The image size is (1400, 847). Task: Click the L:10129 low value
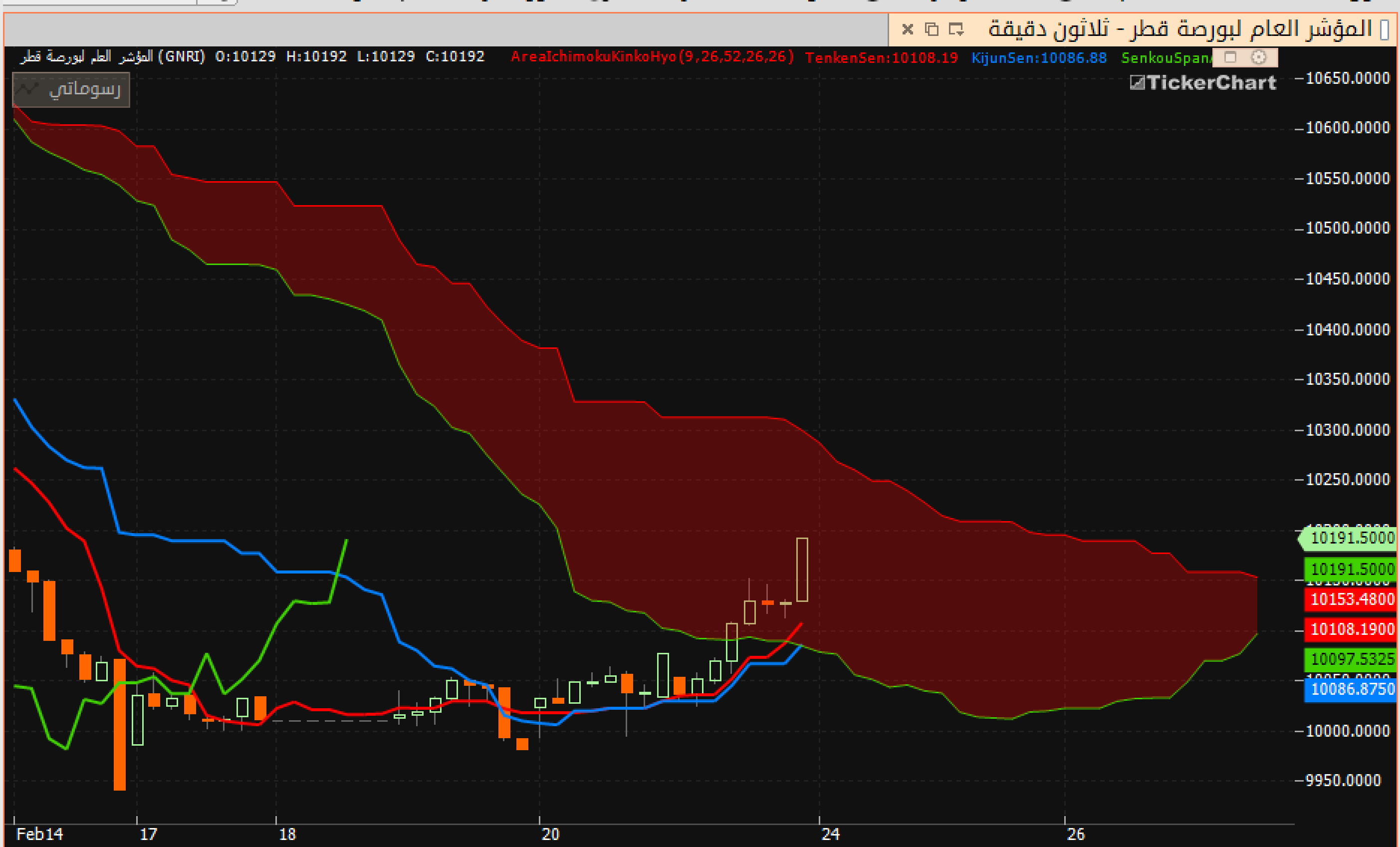386,56
